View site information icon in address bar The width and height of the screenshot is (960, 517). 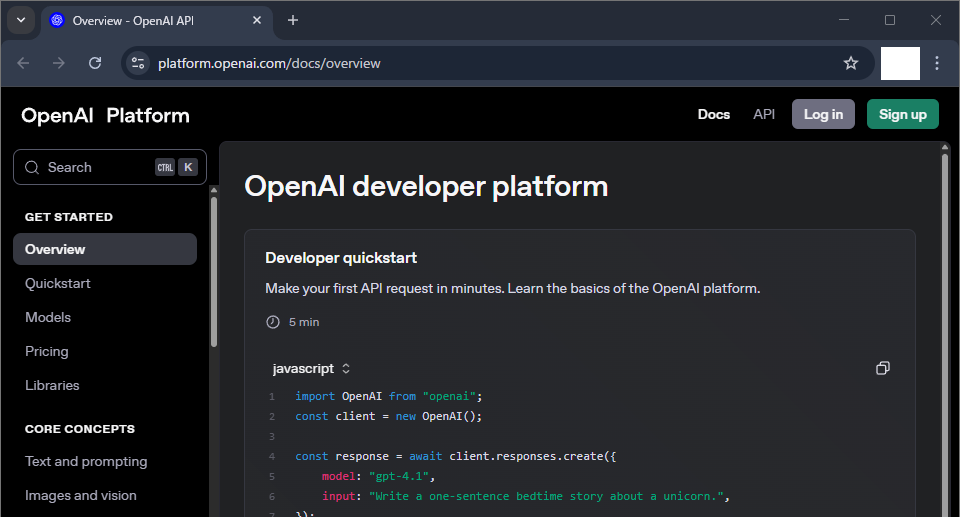coord(138,63)
